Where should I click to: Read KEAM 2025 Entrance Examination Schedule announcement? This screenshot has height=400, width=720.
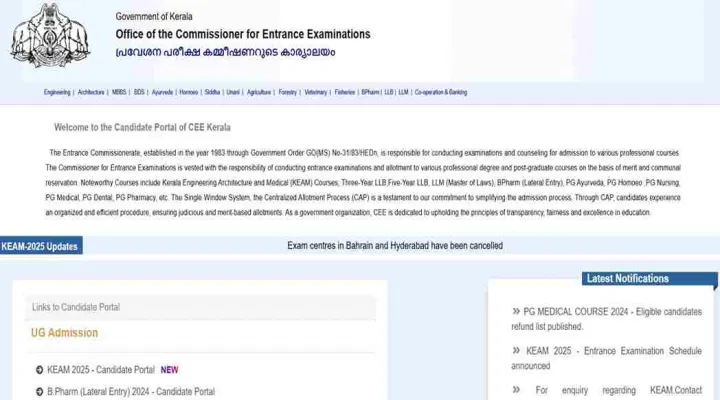tap(607, 358)
